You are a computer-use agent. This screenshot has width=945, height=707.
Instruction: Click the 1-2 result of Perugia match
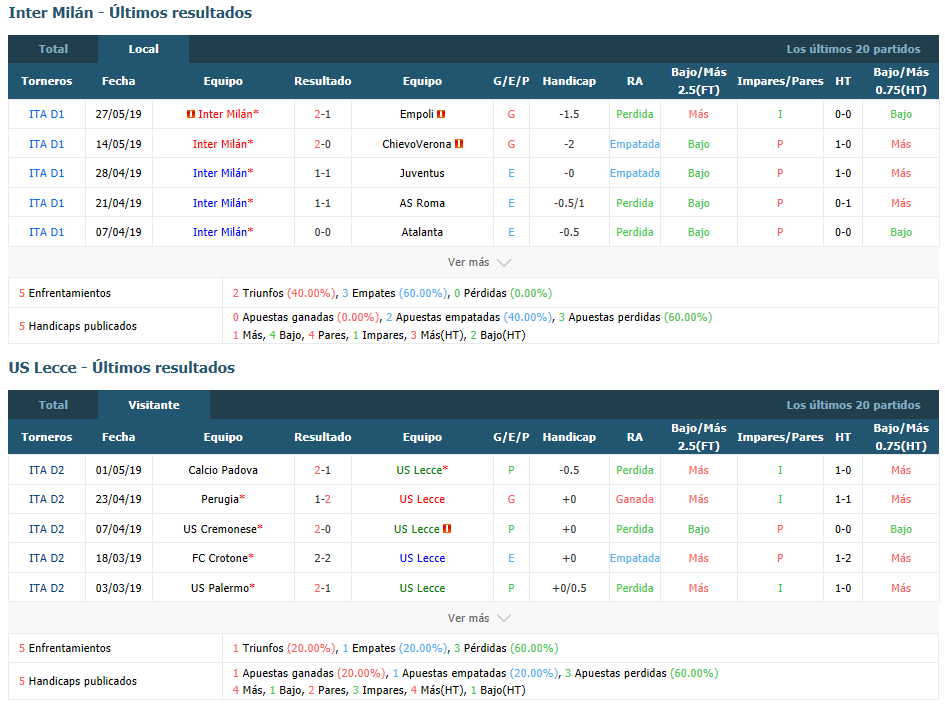(322, 499)
